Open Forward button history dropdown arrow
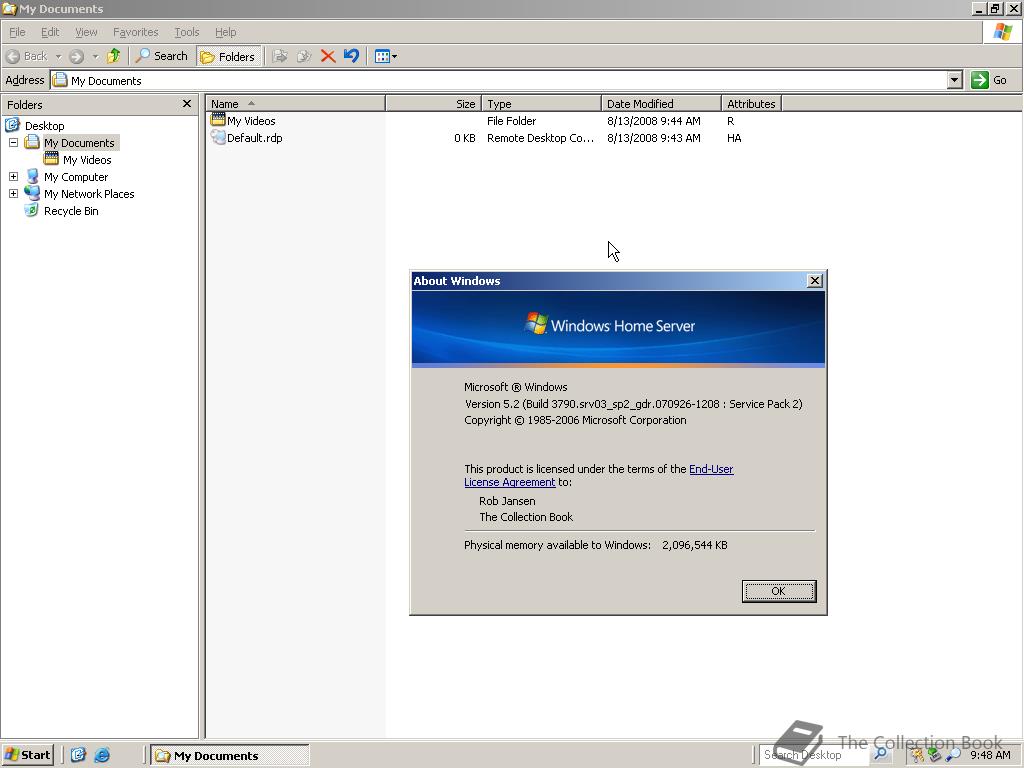This screenshot has height=768, width=1024. [x=95, y=57]
